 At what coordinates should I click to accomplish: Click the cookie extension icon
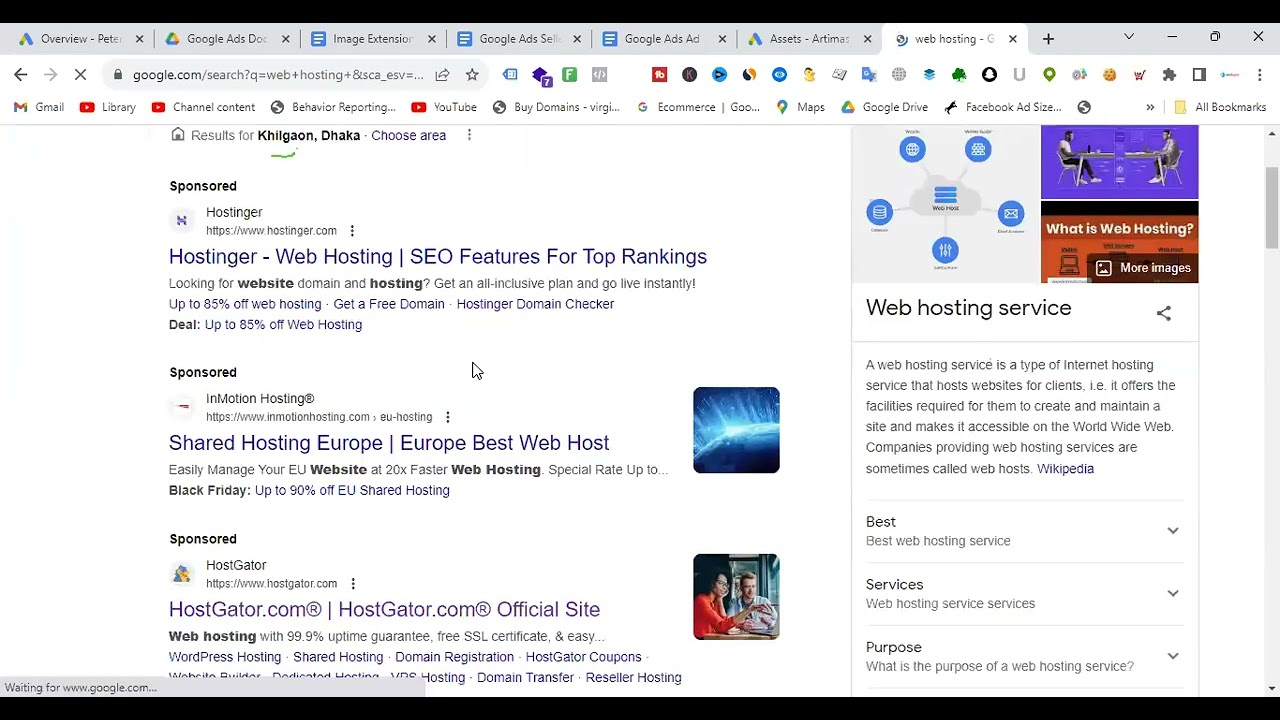(1109, 75)
